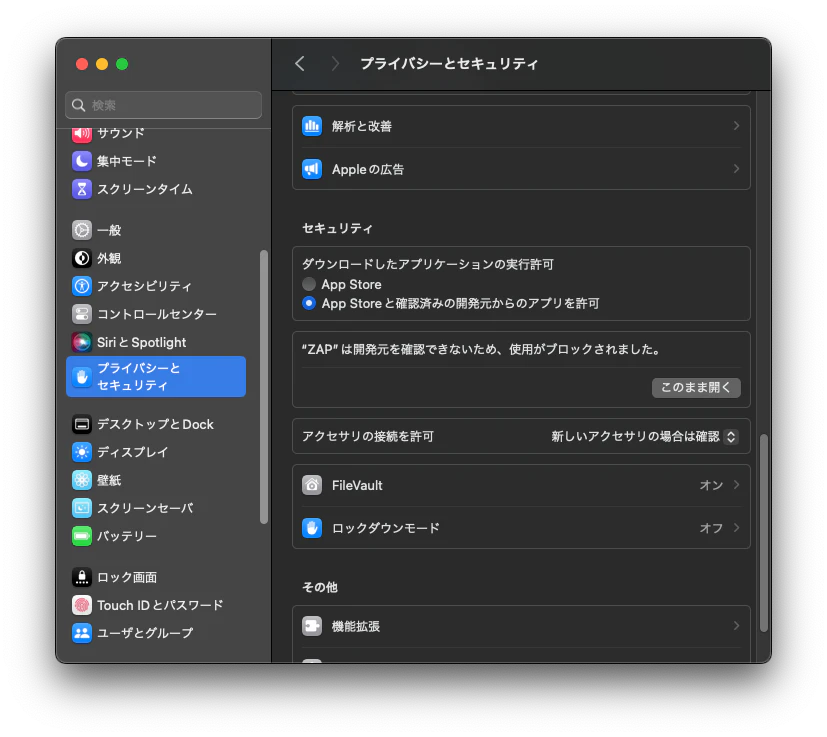Screen dimensions: 827x737
Task: Click the ロック画面 sidebar label
Action: (127, 577)
